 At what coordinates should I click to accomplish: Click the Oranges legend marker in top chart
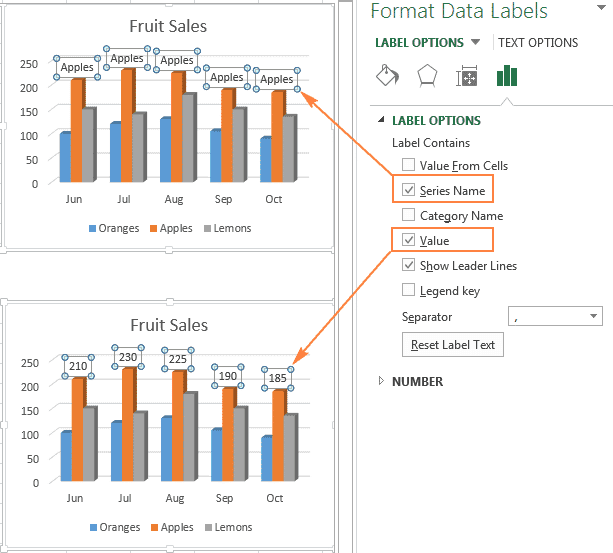point(91,228)
